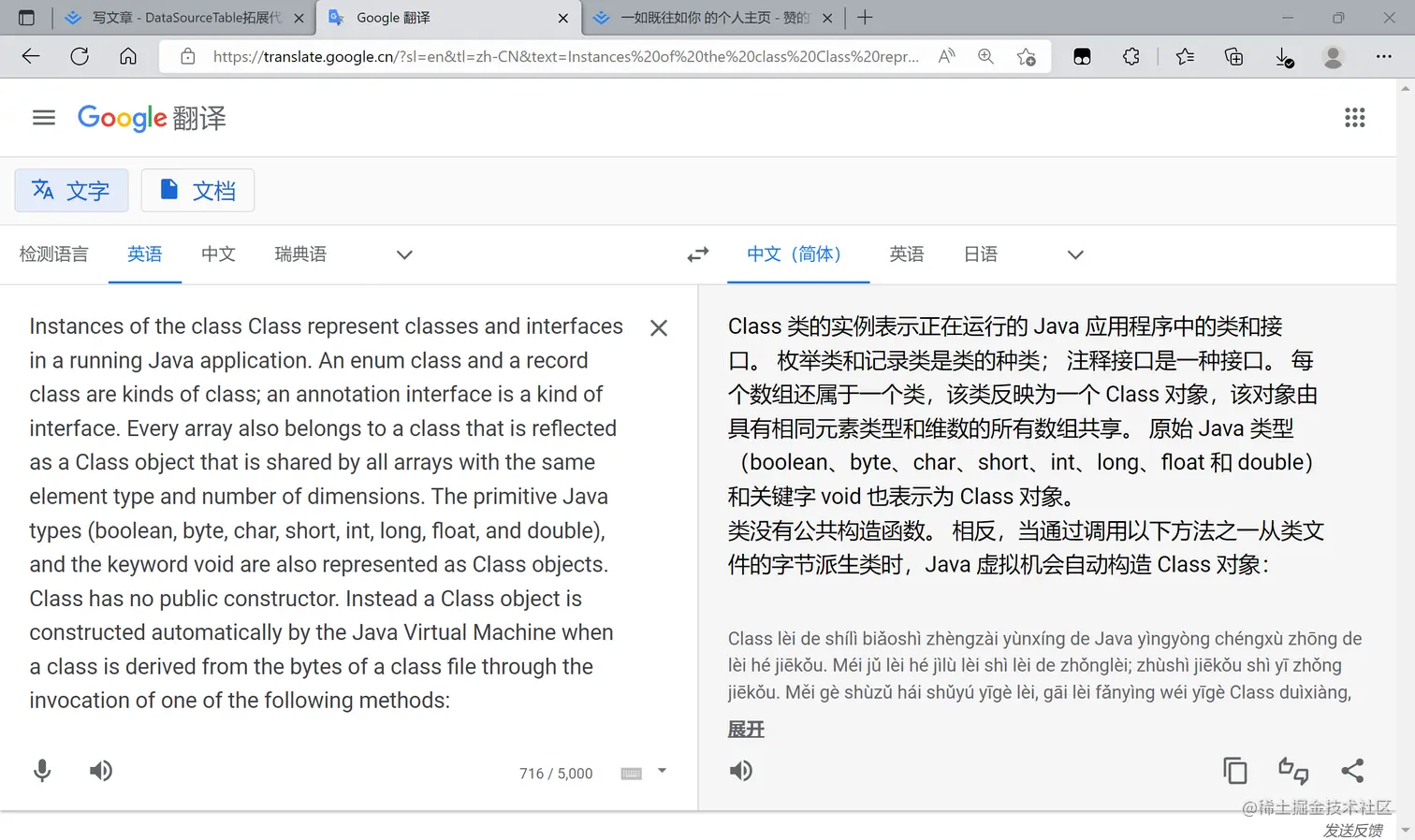Select 检测语言 as source language
The height and width of the screenshot is (840, 1415).
[53, 254]
